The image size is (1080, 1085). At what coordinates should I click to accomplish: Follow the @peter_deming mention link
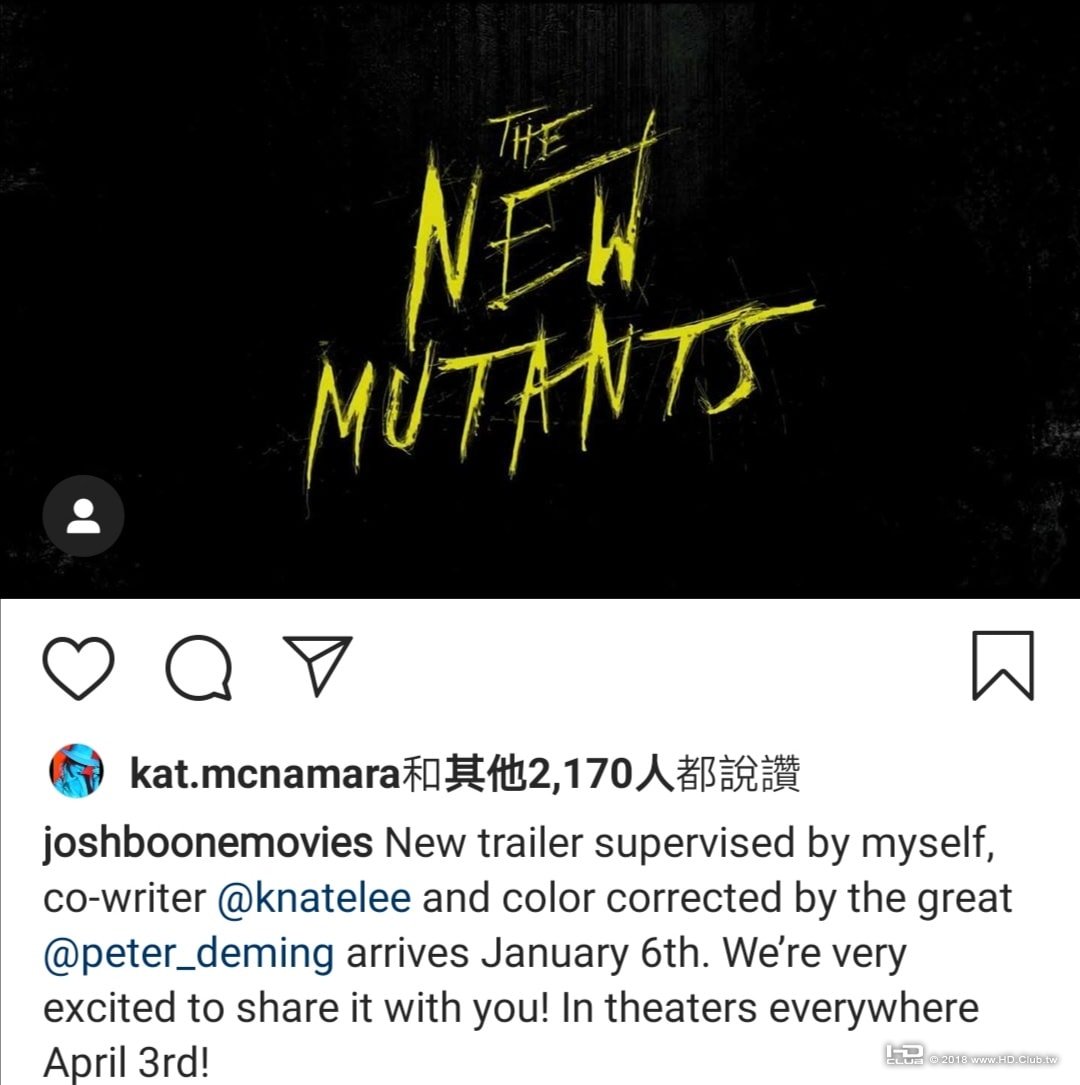pyautogui.click(x=189, y=954)
